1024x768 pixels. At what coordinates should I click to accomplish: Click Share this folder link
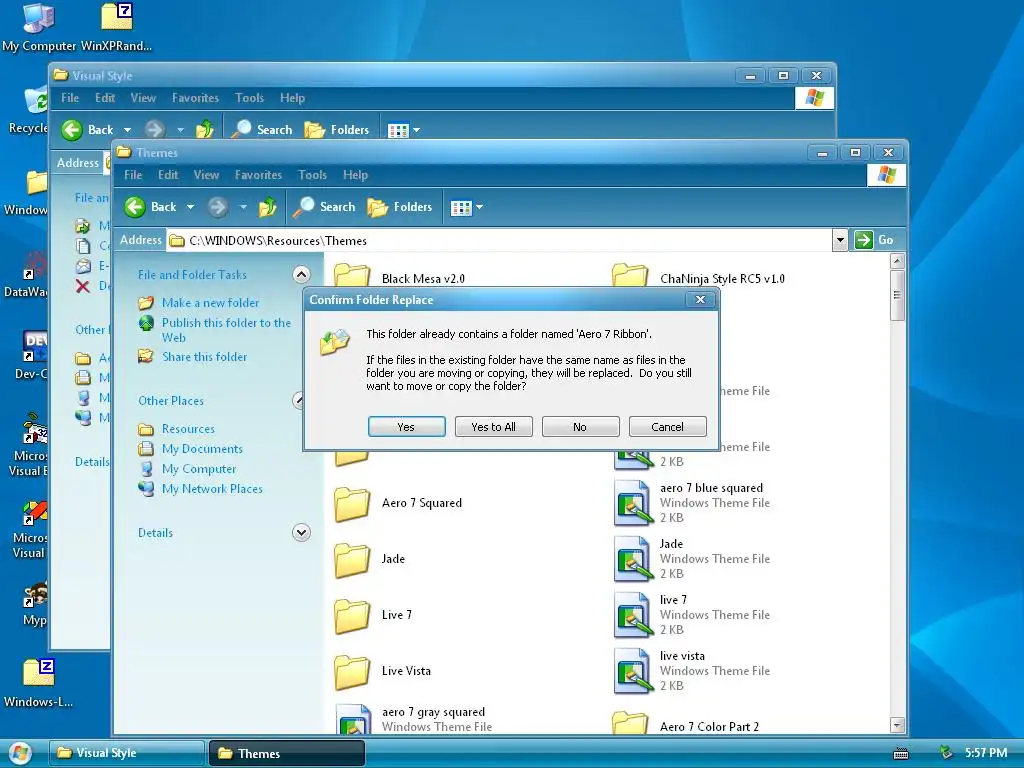coord(204,357)
